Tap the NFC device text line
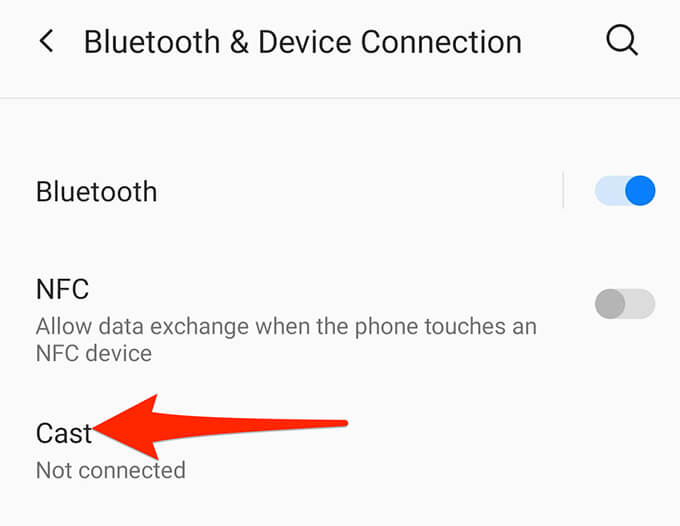Screen dimensions: 680x526 94,353
